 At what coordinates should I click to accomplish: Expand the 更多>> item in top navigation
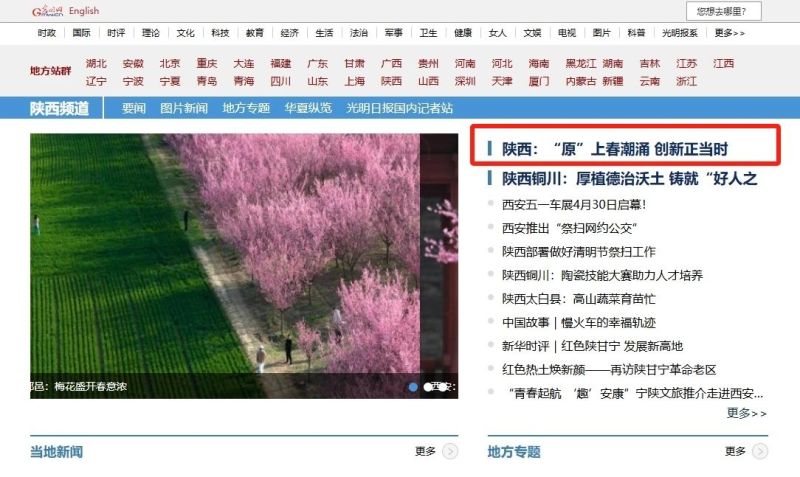pos(730,33)
